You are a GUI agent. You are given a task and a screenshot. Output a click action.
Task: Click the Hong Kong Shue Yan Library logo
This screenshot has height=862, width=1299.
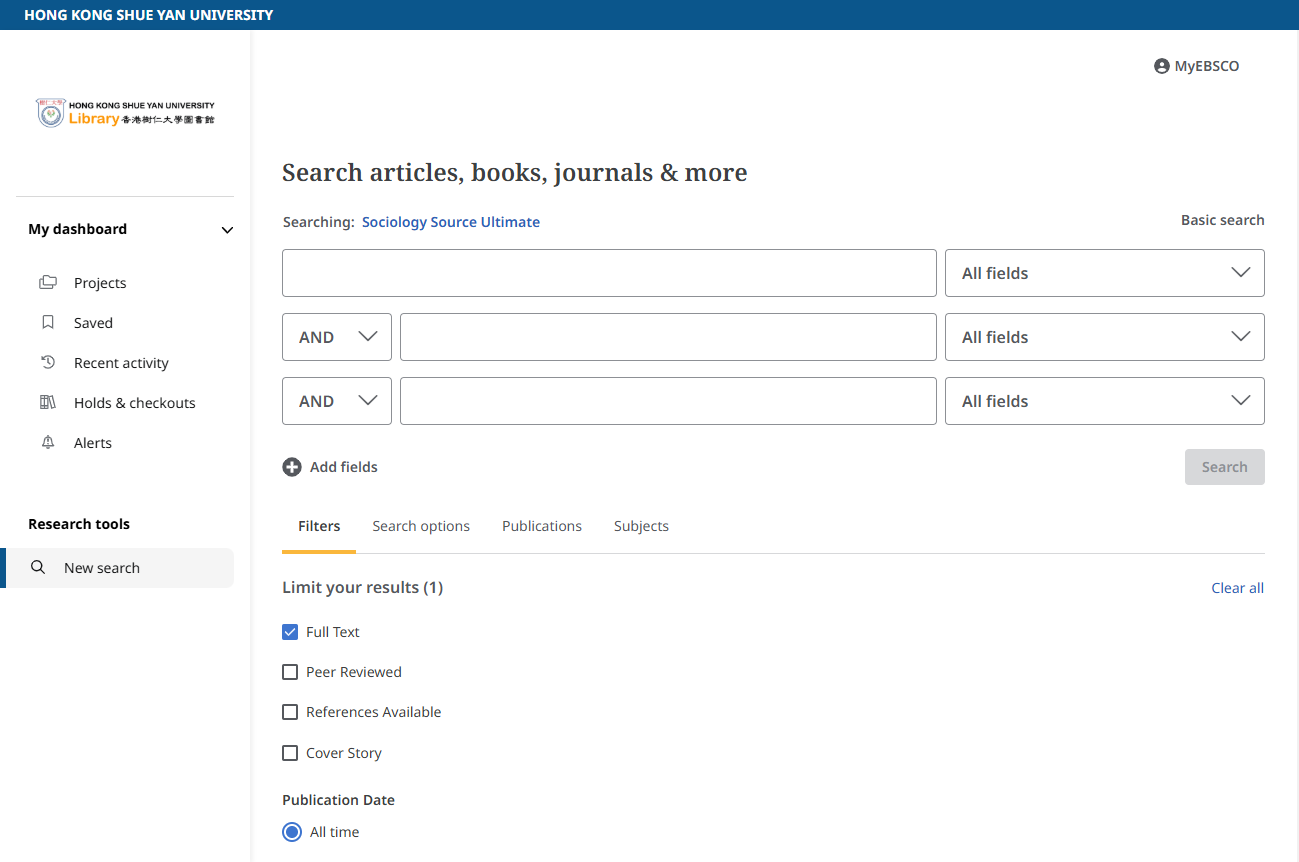(x=125, y=113)
